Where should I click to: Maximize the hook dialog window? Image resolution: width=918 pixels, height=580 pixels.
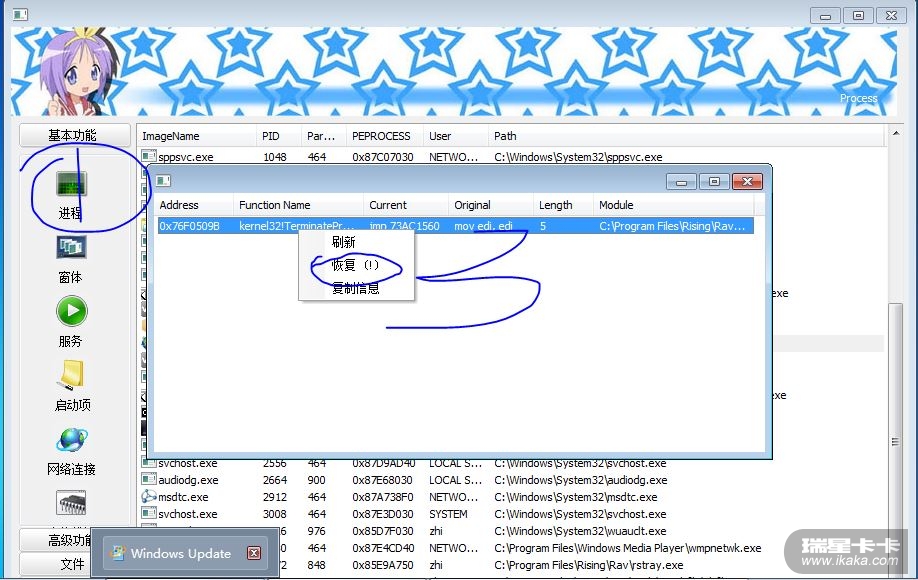[714, 182]
